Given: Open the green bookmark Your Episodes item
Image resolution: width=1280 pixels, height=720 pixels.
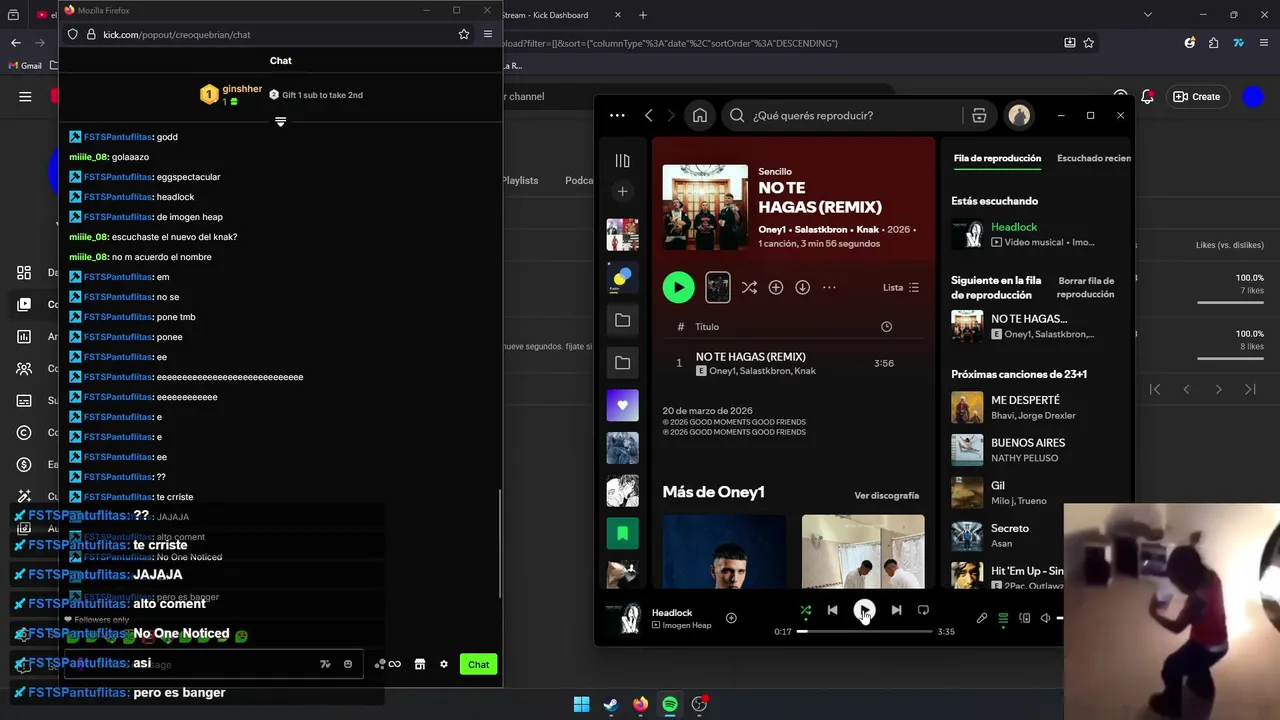Looking at the screenshot, I should 622,533.
